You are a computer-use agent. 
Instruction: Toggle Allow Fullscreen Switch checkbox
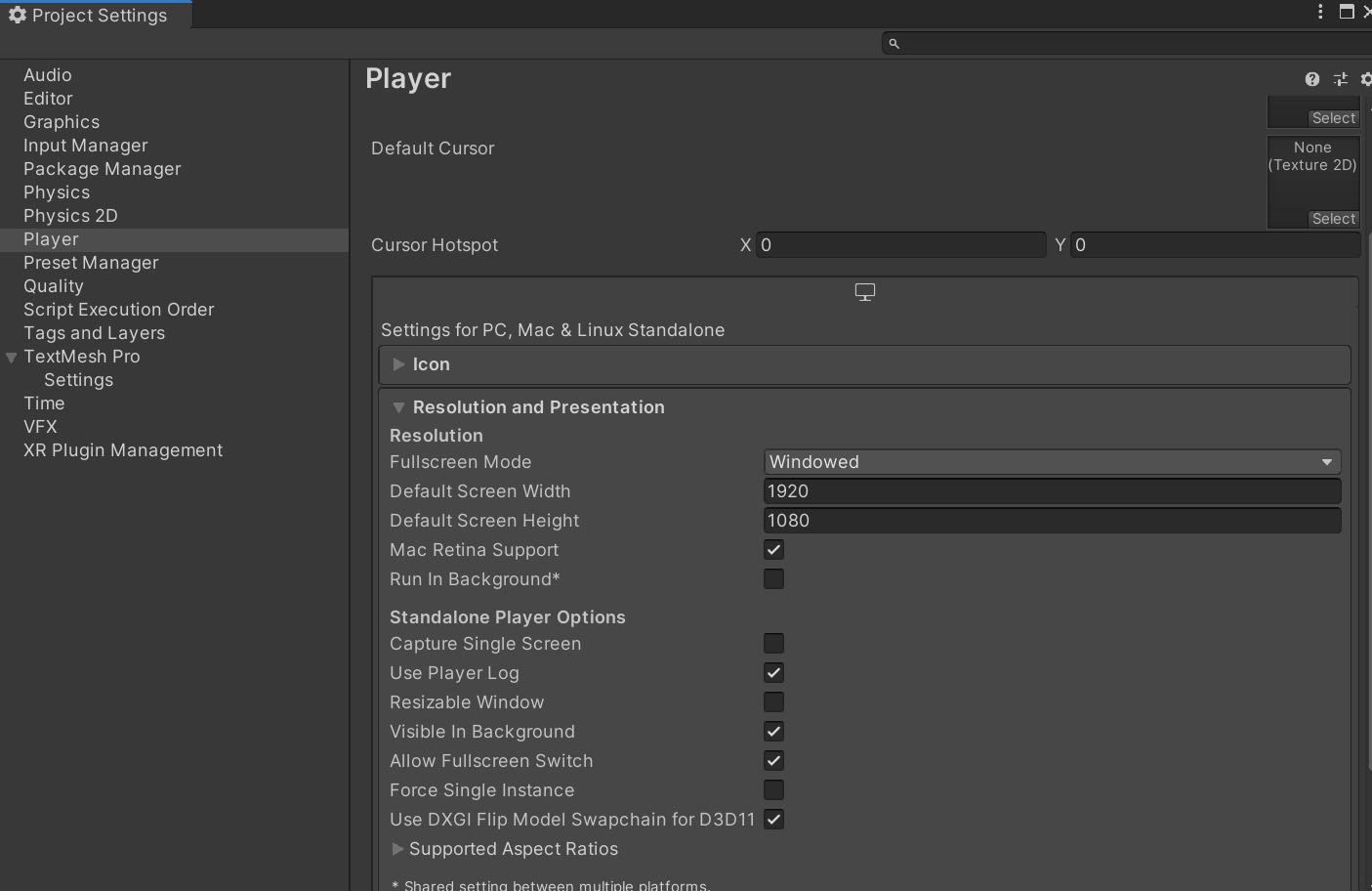773,761
